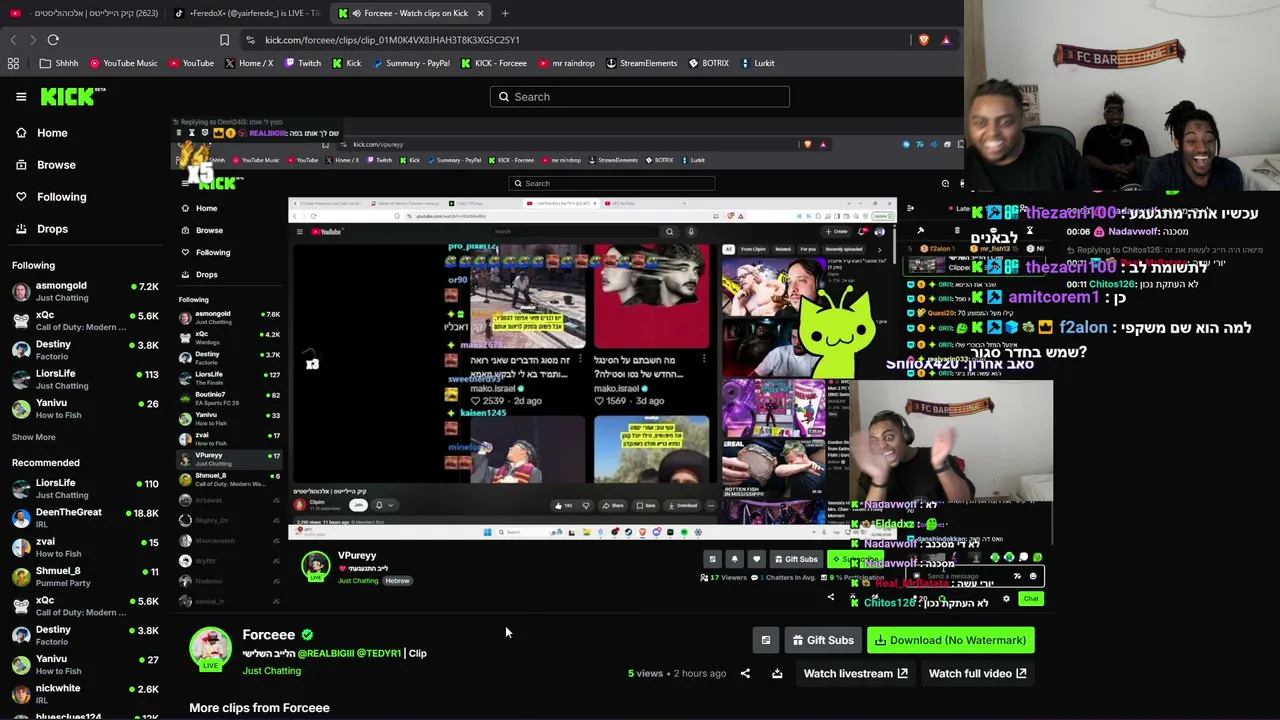Open the Brave Rewards triangle icon

946,40
